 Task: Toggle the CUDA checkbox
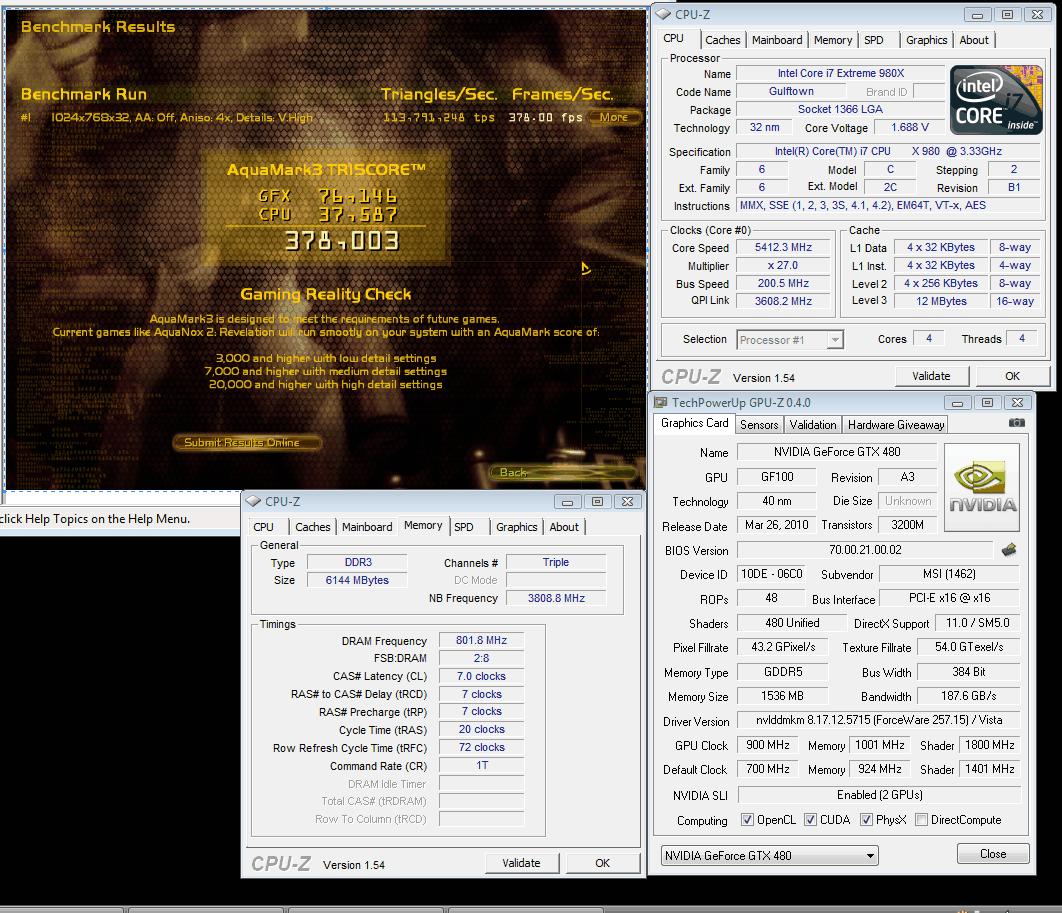[x=810, y=820]
